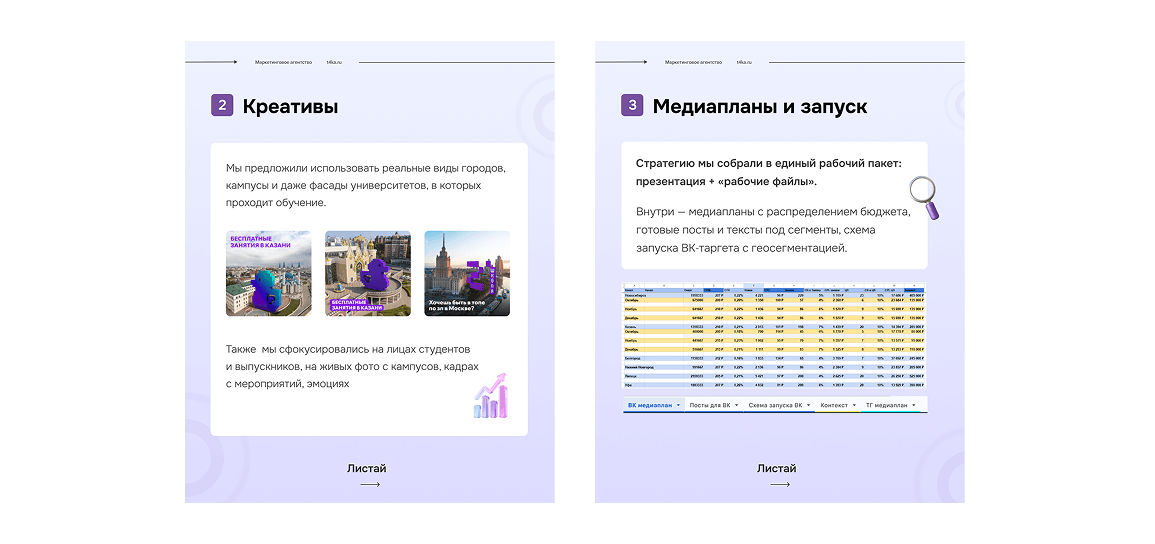This screenshot has height=544, width=1155.
Task: Click the purple number 3 badge
Action: coord(632,105)
